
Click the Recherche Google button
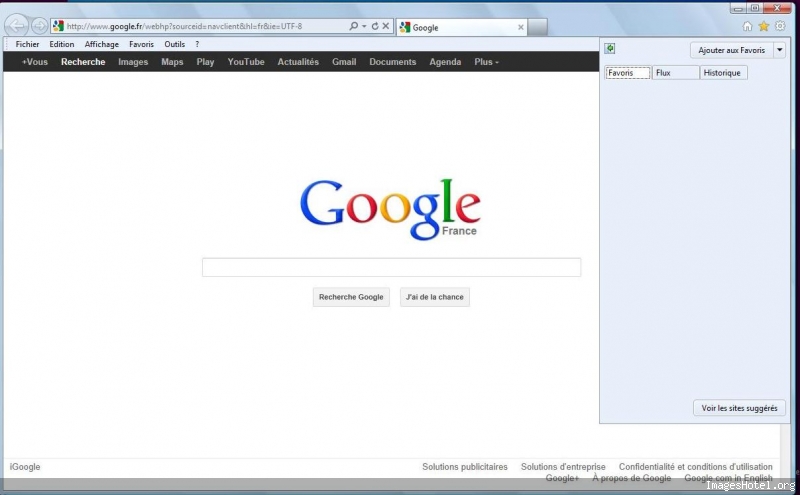click(x=351, y=297)
